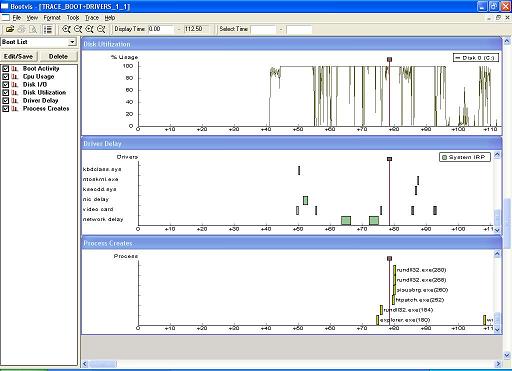Uncheck the Disk I/O checkbox
512x371 pixels.
coord(5,85)
